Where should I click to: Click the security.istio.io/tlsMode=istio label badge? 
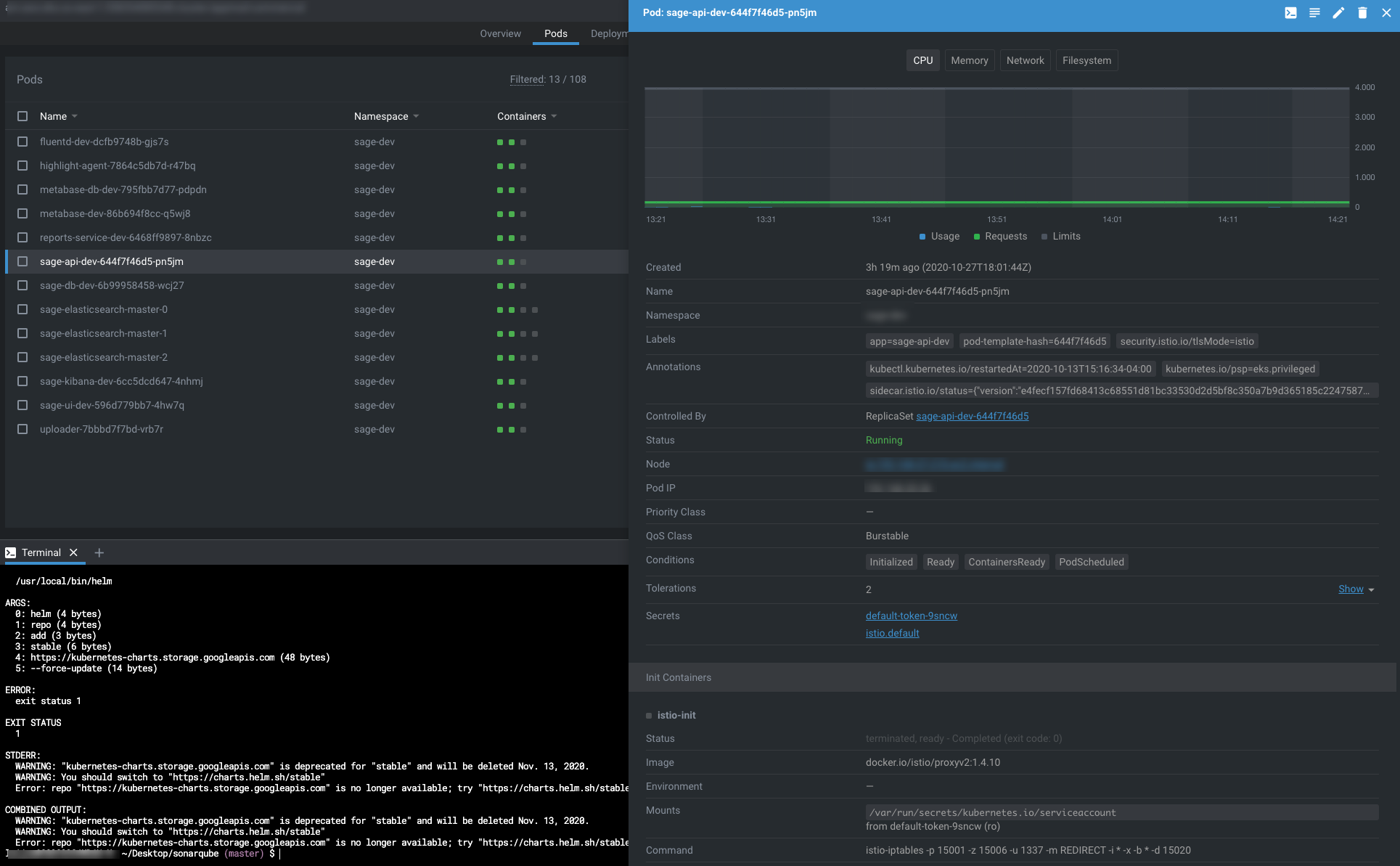(x=1187, y=341)
